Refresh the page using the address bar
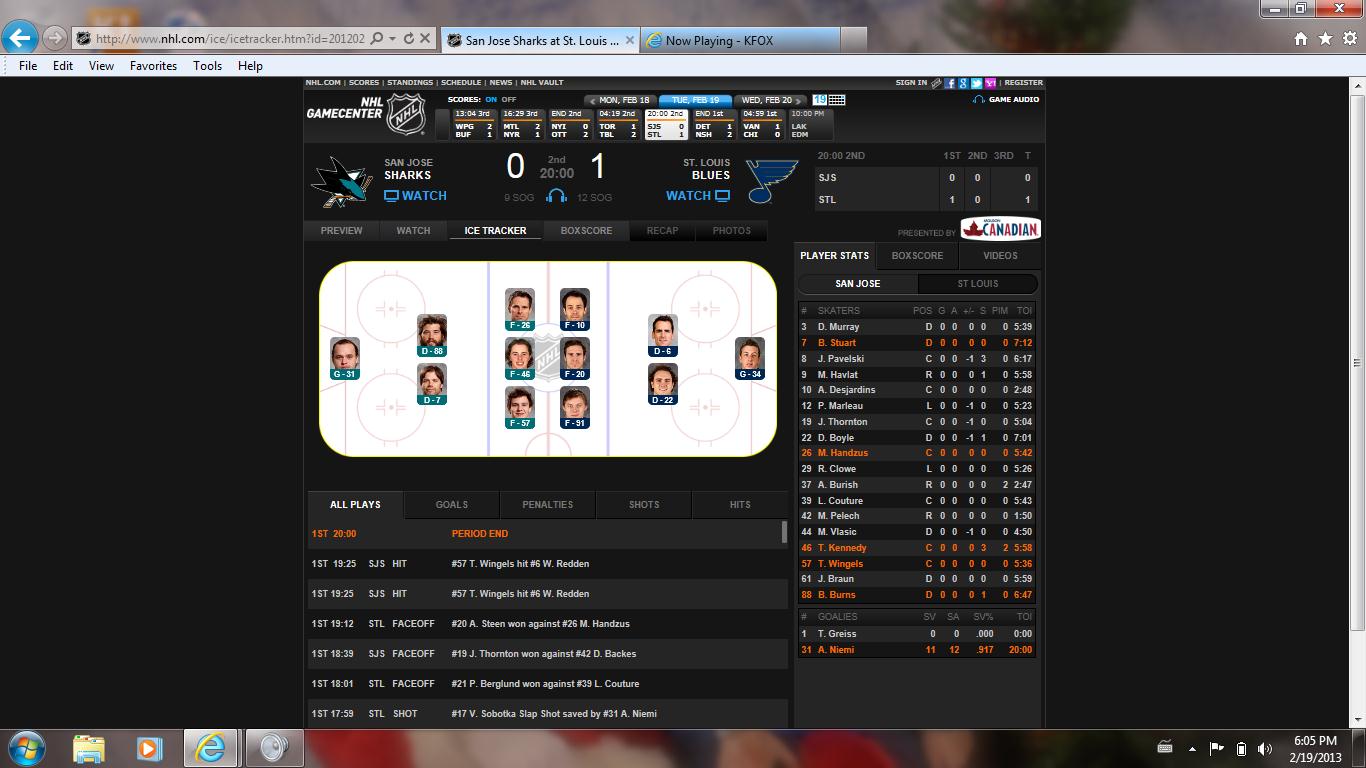The width and height of the screenshot is (1366, 768). click(x=408, y=39)
